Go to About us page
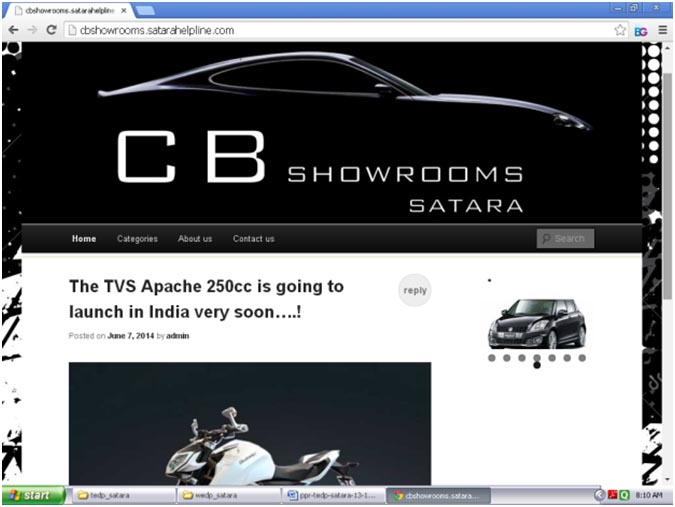Screen dimensions: 675x507 coord(195,239)
